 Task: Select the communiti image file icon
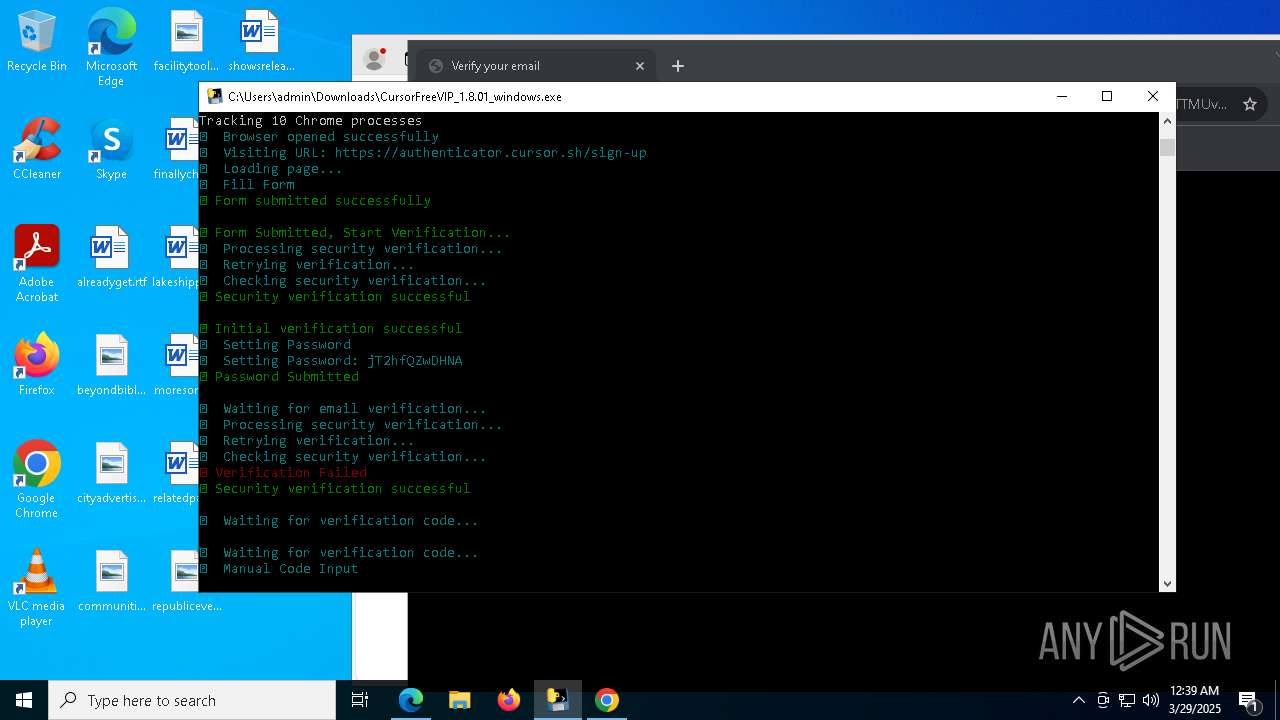tap(111, 582)
